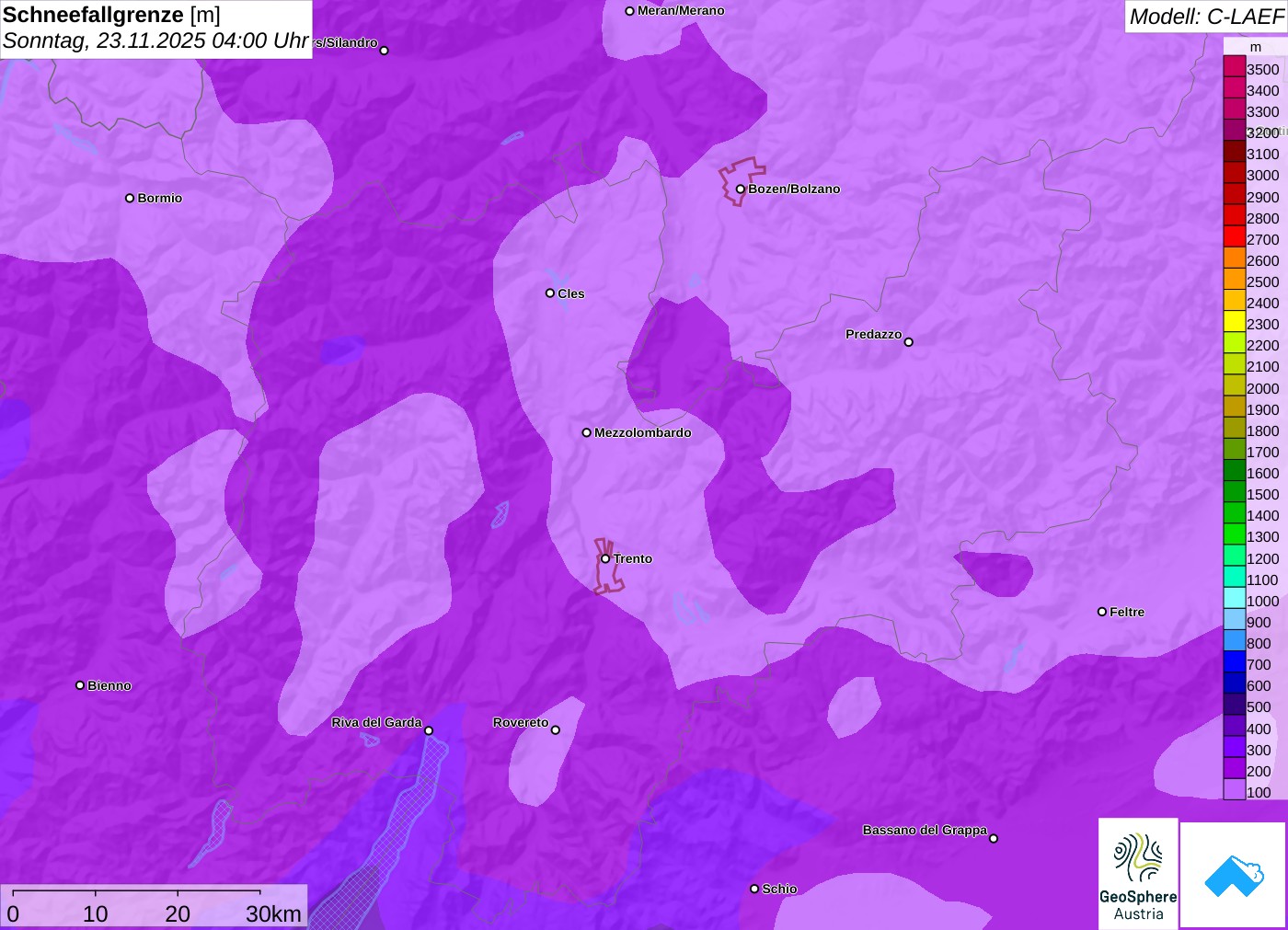Click the Bienno city marker

80,685
